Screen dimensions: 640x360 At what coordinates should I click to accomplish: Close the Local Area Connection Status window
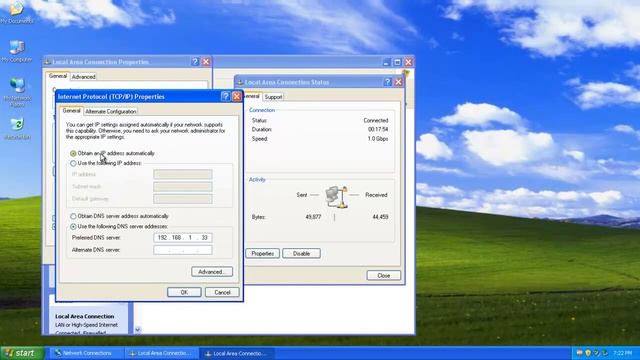tap(398, 82)
